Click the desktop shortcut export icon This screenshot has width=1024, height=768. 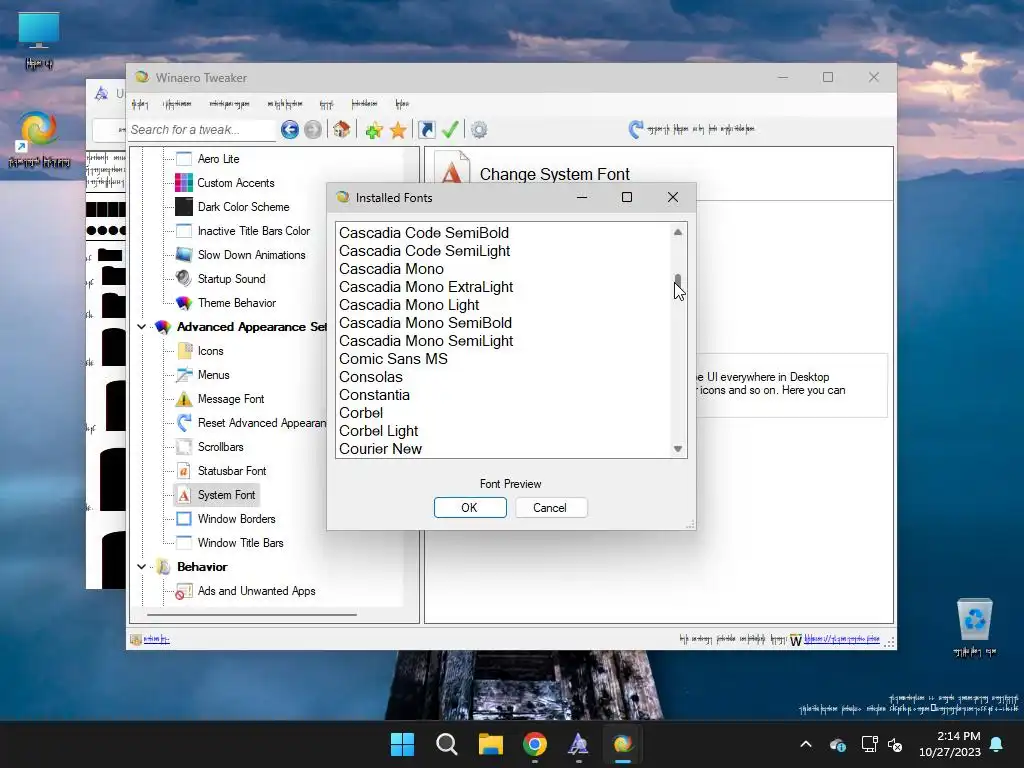[x=426, y=129]
